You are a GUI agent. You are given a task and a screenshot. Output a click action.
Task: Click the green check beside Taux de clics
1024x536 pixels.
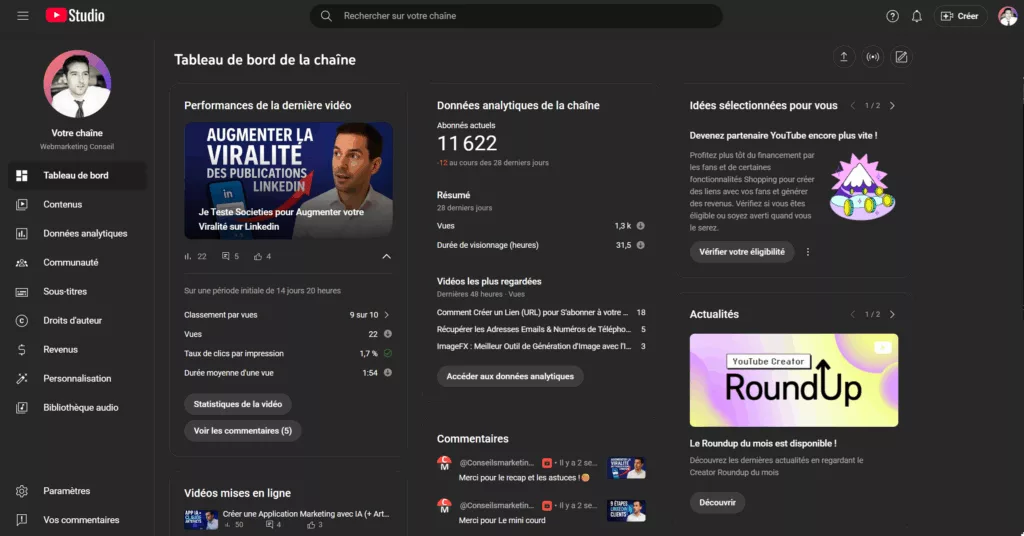388,353
